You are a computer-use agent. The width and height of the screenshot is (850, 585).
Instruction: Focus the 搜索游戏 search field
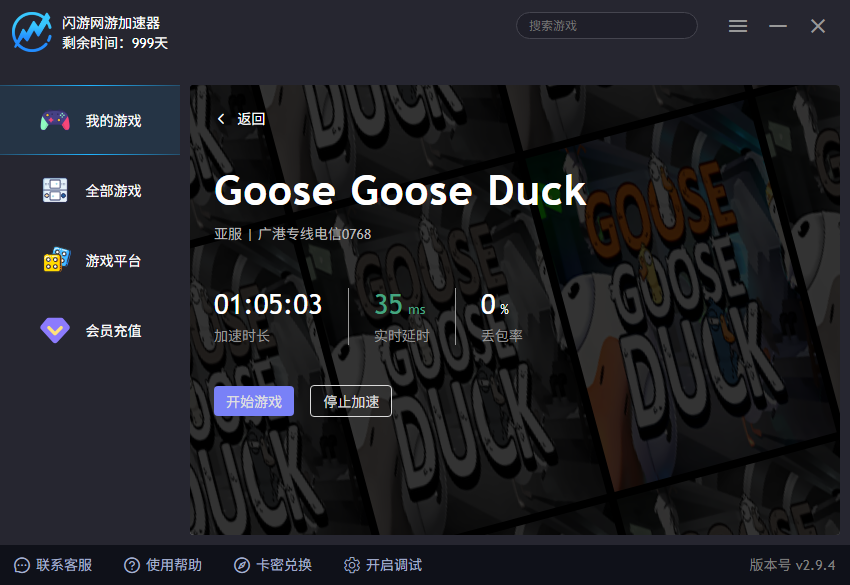pos(606,26)
